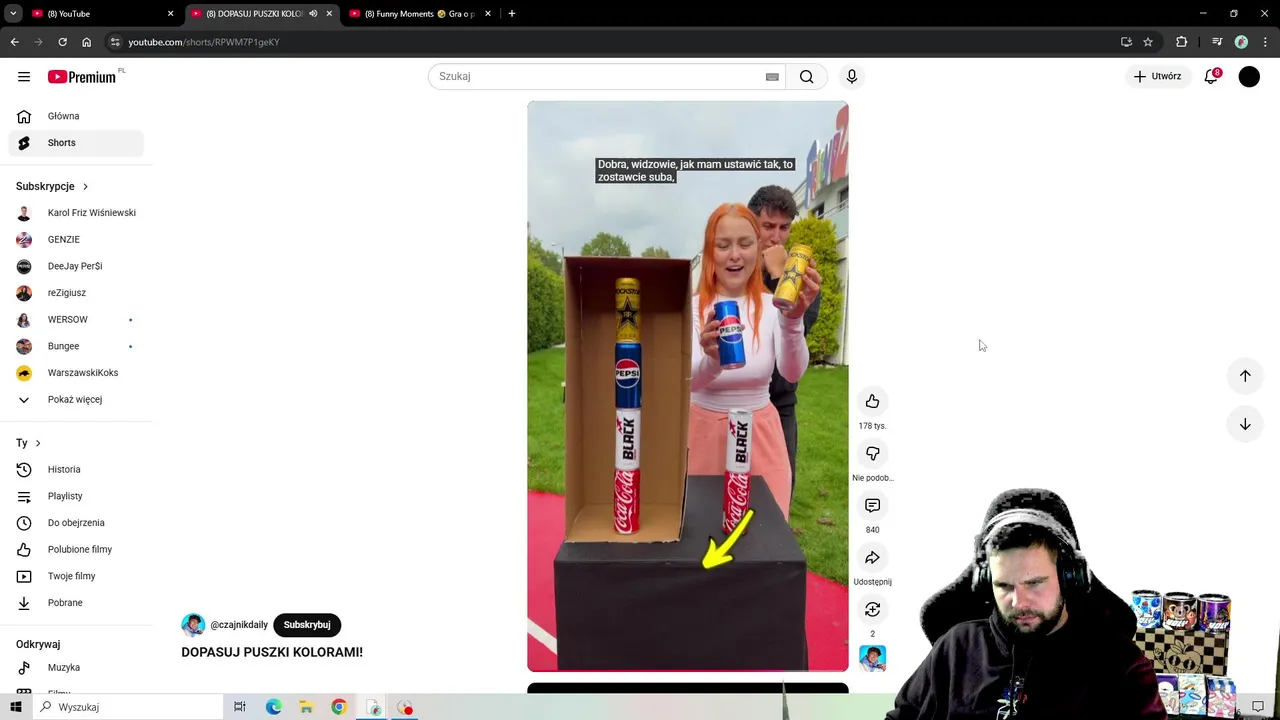Open the media controls icon in toolbar
The image size is (1280, 720).
click(1217, 42)
